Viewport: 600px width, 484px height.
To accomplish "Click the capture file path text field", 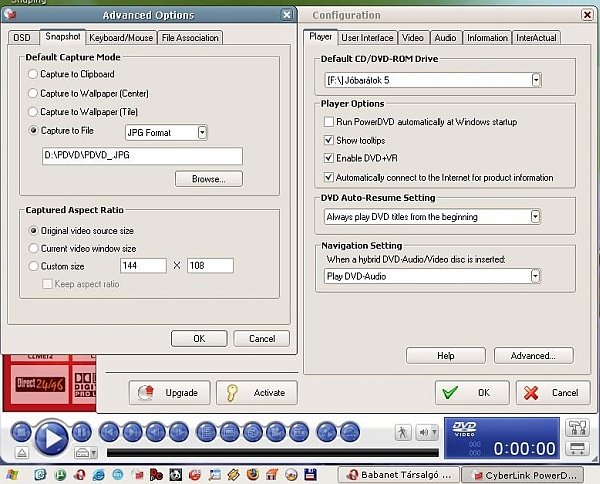I will [142, 156].
